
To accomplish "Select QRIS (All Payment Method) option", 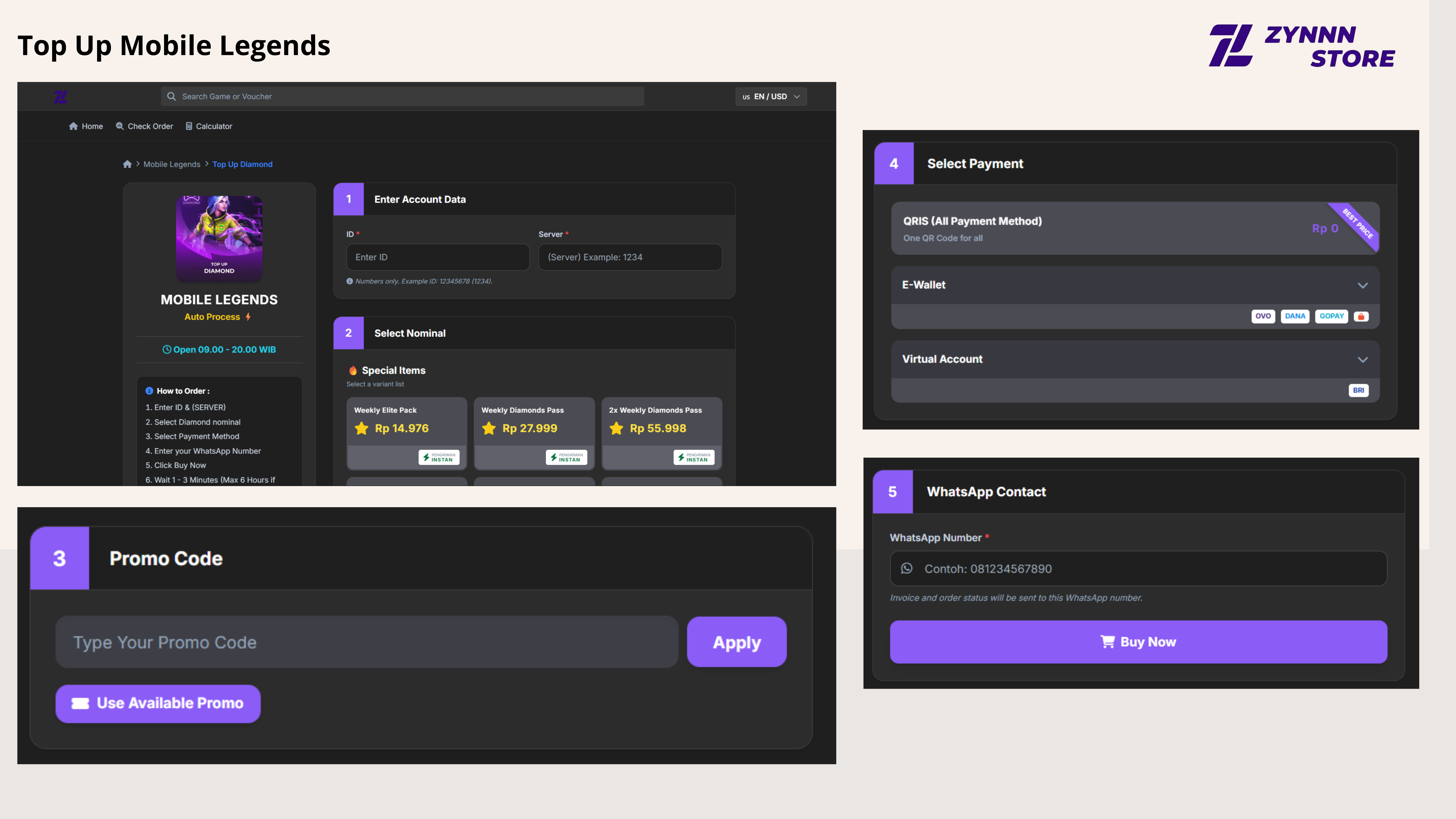I will 1135,228.
